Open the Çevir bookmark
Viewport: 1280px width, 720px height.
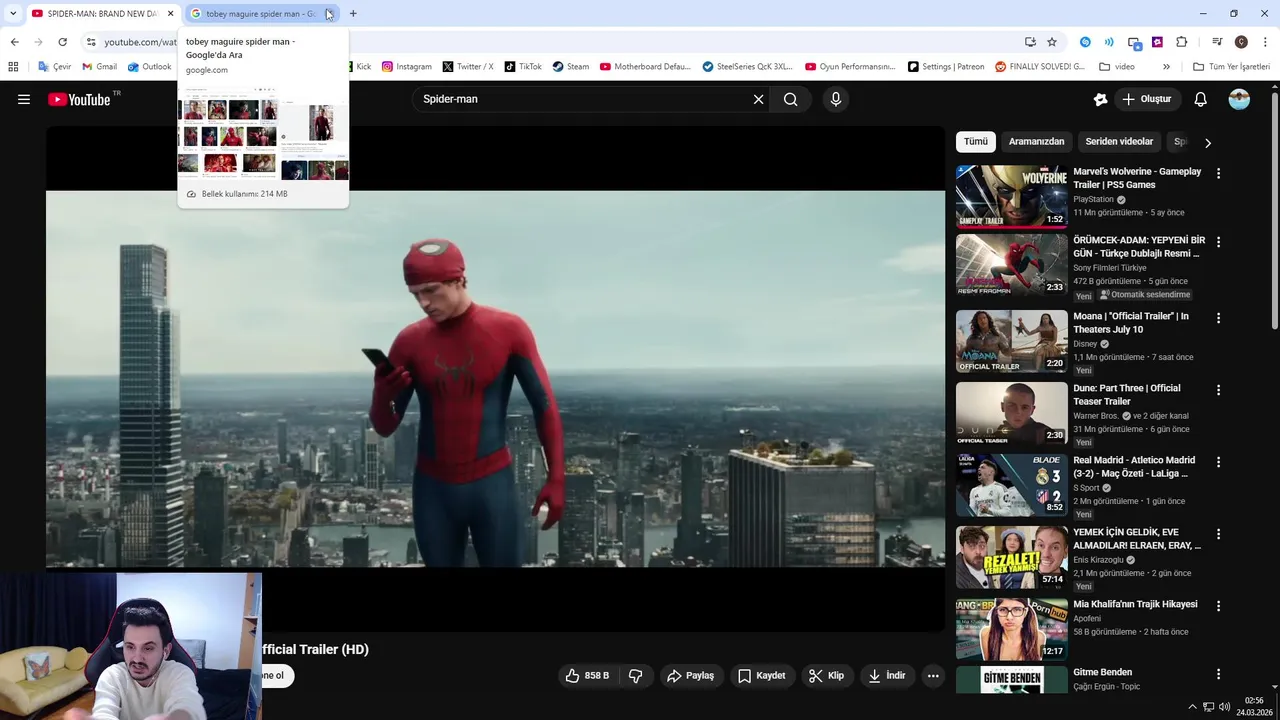54,67
